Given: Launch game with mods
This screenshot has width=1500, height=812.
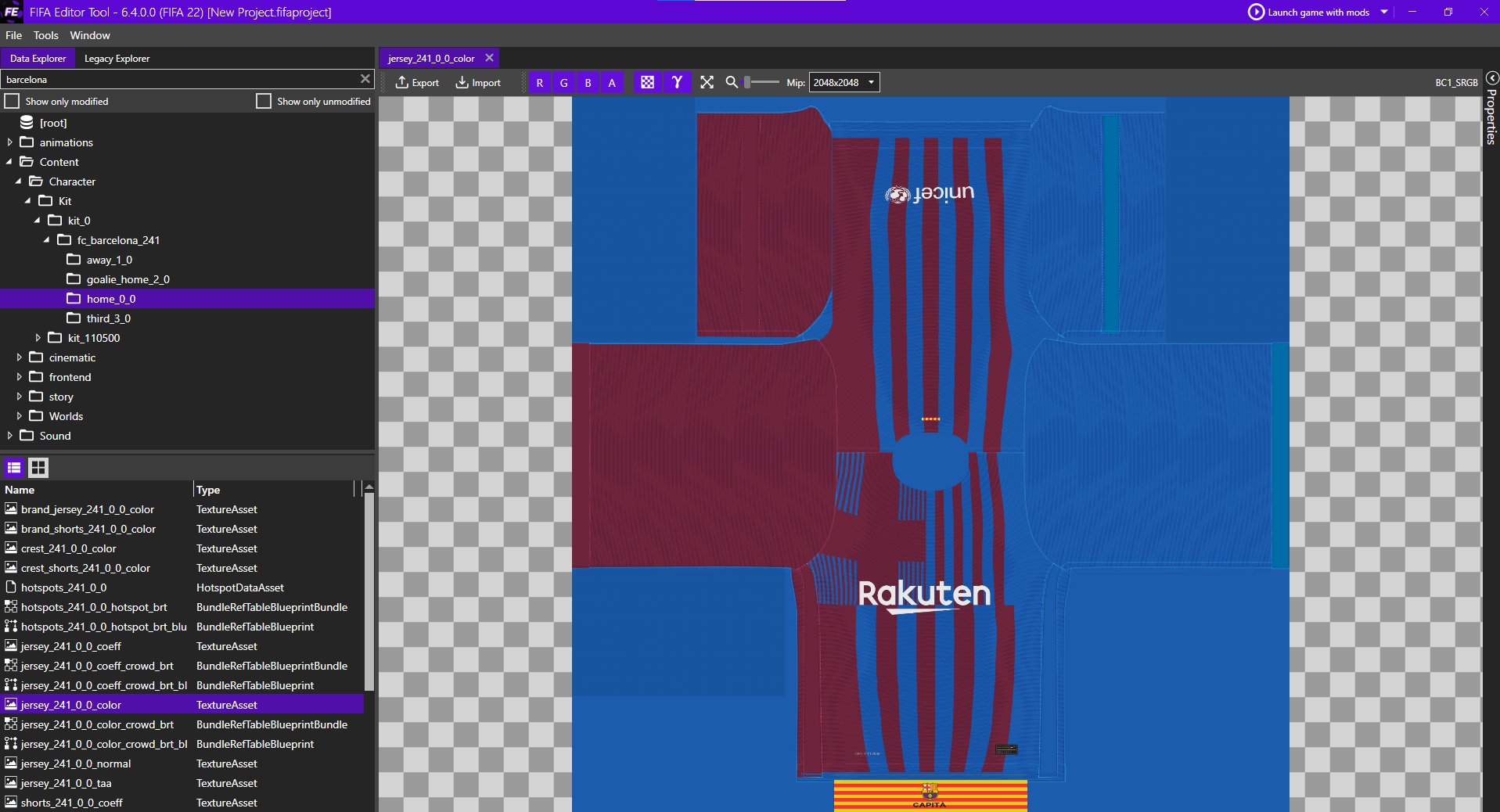Looking at the screenshot, I should pos(1317,12).
